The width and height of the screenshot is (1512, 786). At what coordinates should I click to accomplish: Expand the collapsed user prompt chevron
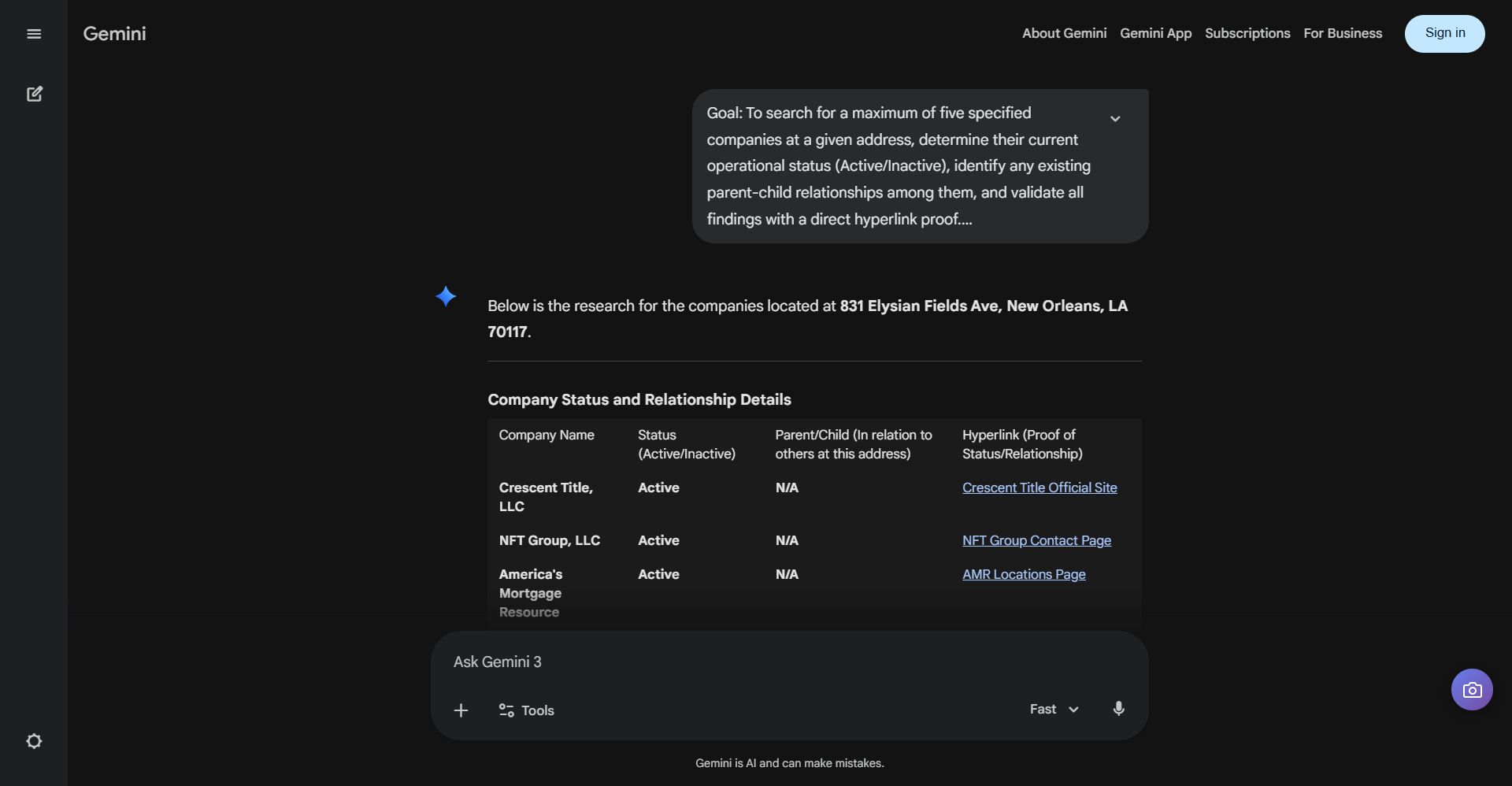click(x=1115, y=119)
